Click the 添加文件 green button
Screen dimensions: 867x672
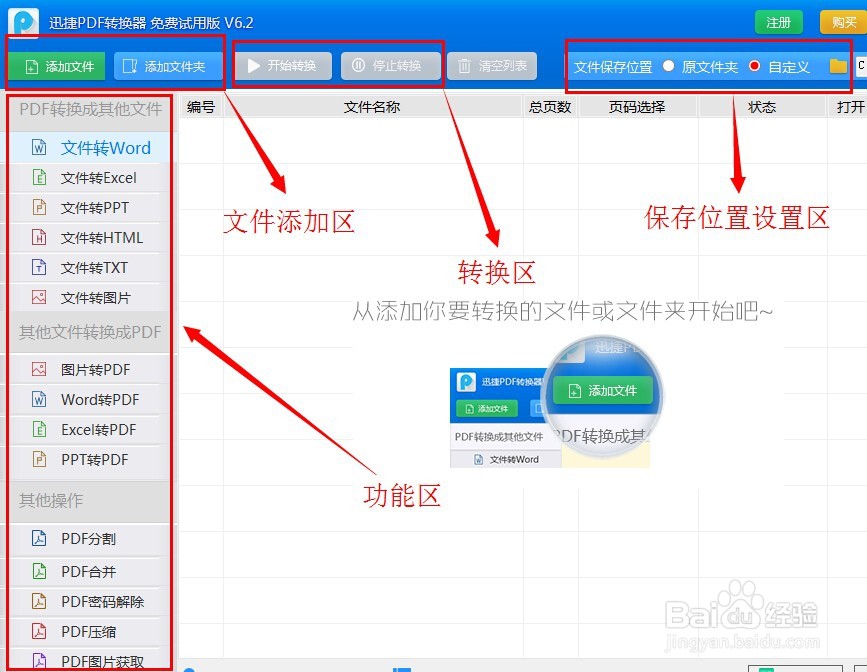click(x=57, y=67)
